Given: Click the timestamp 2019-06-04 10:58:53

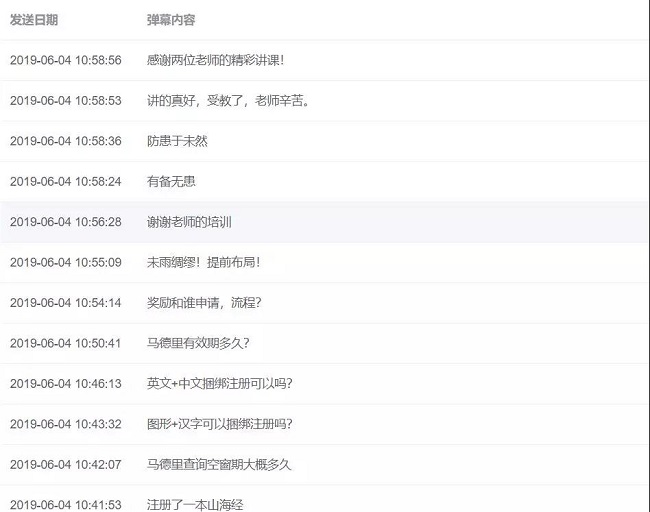Looking at the screenshot, I should 66,100.
